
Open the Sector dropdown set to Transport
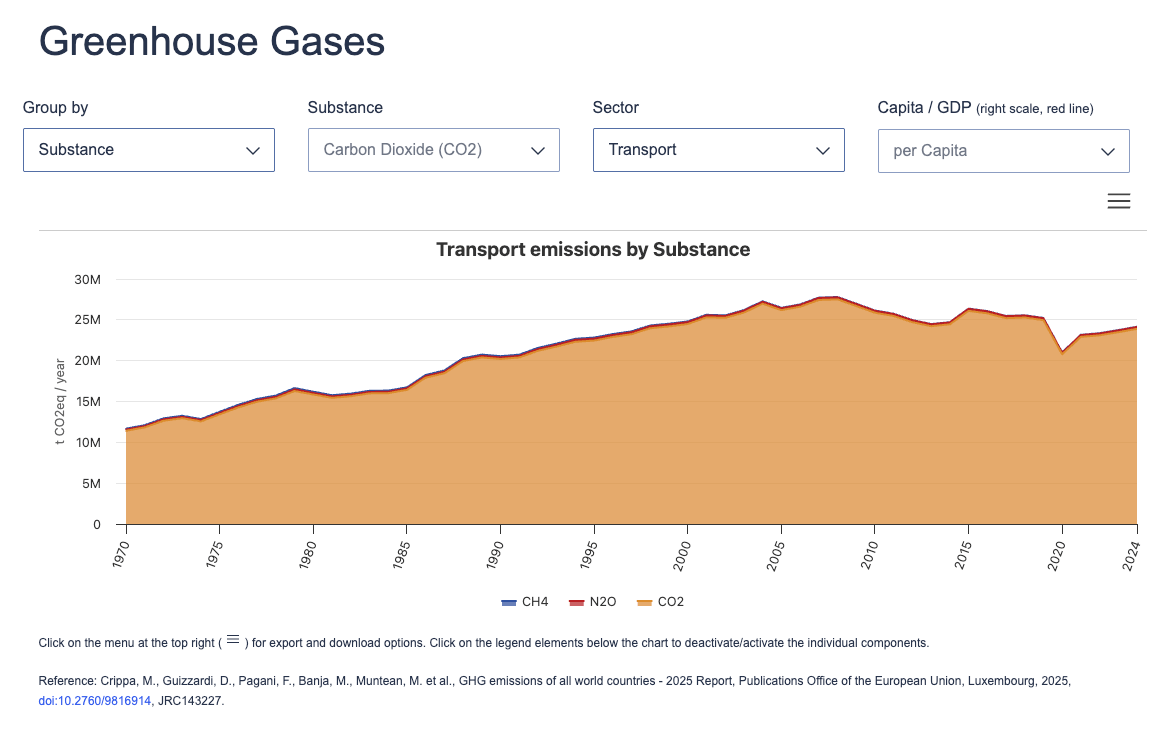point(718,150)
